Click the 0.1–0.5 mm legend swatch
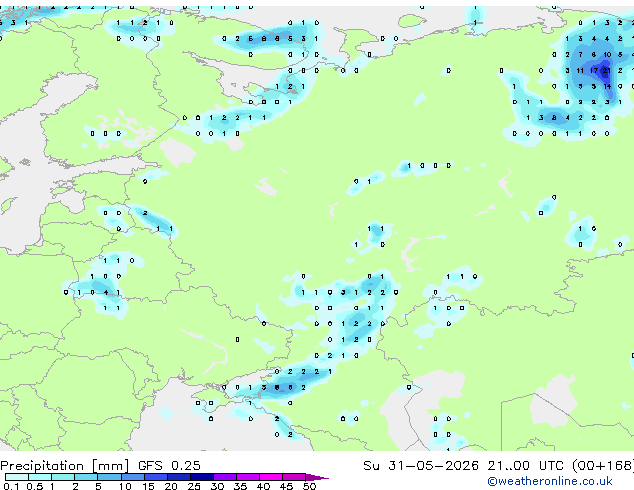 coord(17,477)
